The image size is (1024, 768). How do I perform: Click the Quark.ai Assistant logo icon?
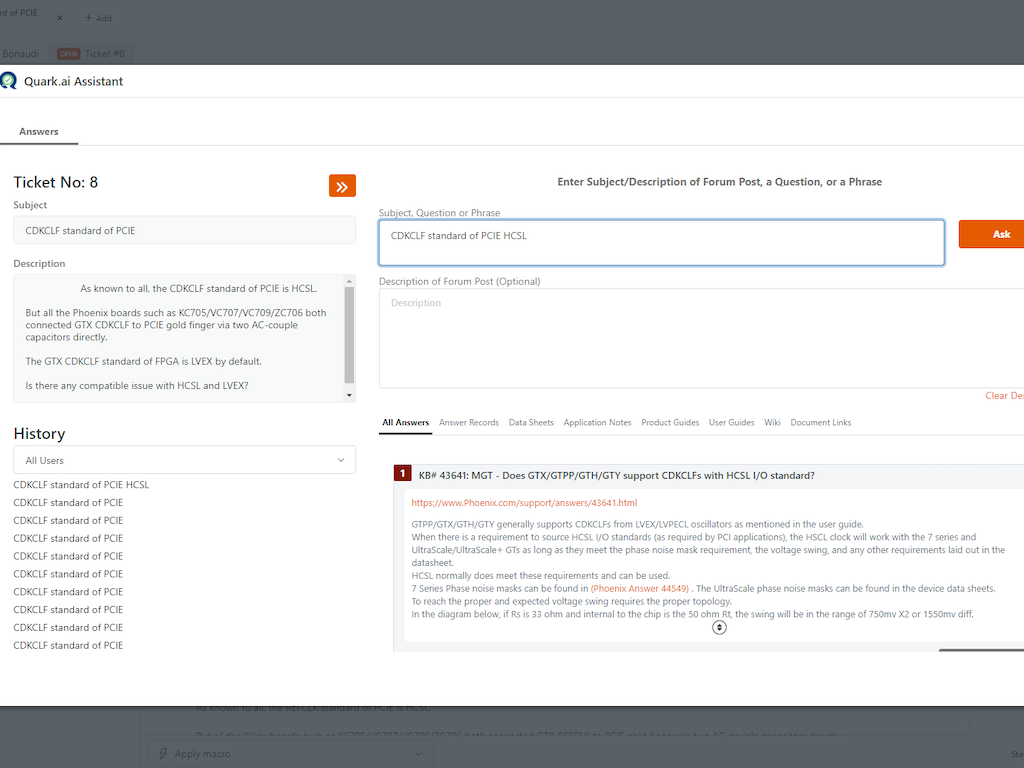click(9, 81)
